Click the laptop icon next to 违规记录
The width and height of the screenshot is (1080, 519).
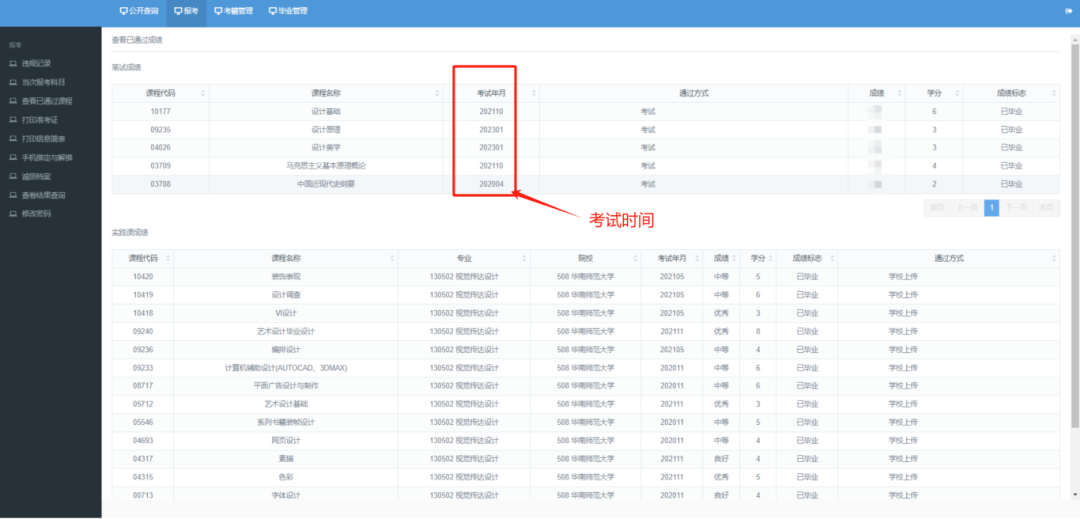click(13, 63)
